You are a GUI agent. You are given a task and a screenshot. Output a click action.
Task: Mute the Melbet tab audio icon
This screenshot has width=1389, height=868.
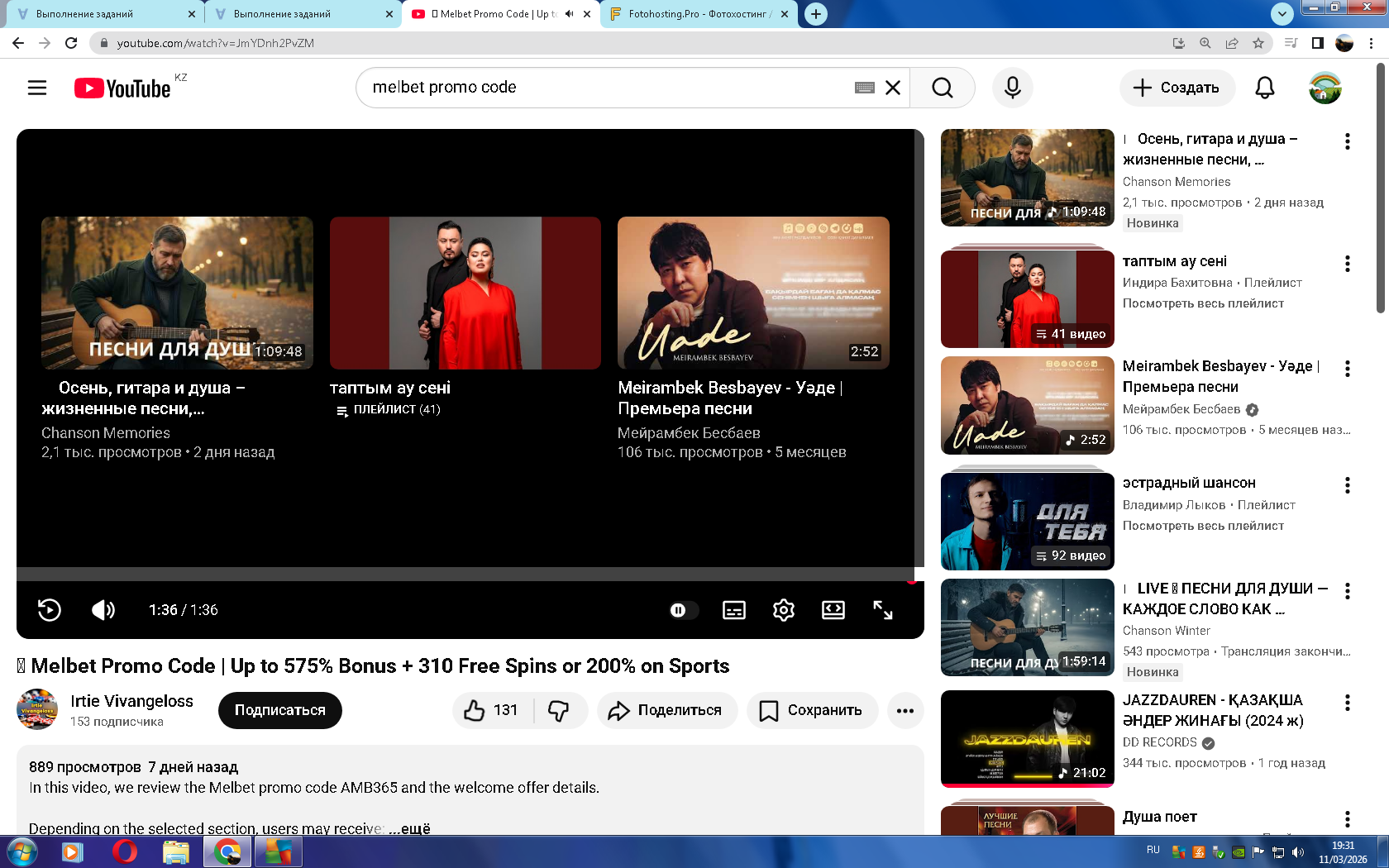click(x=569, y=14)
